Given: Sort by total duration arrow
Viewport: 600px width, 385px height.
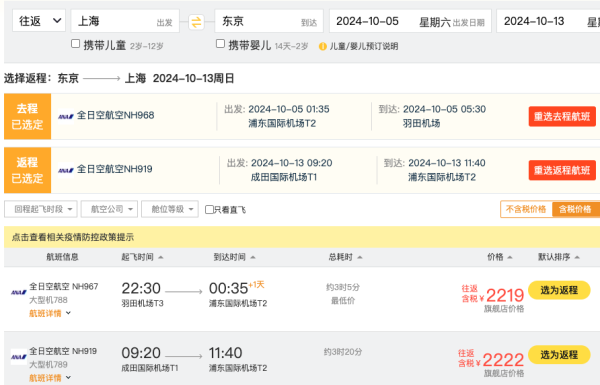Looking at the screenshot, I should (x=360, y=257).
